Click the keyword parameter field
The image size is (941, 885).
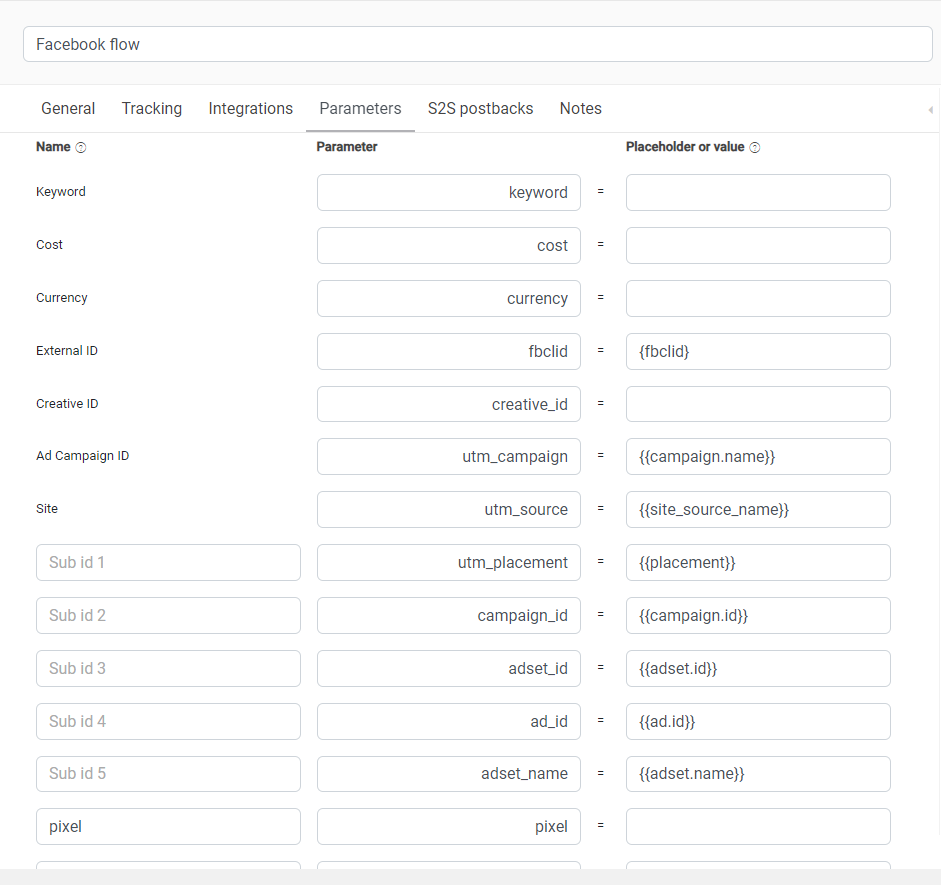tap(449, 193)
